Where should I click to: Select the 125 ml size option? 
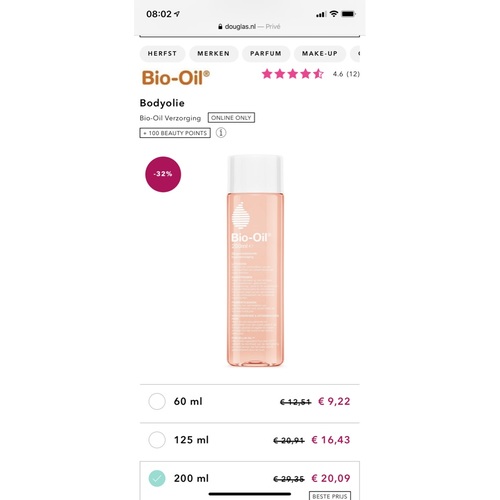point(250,440)
